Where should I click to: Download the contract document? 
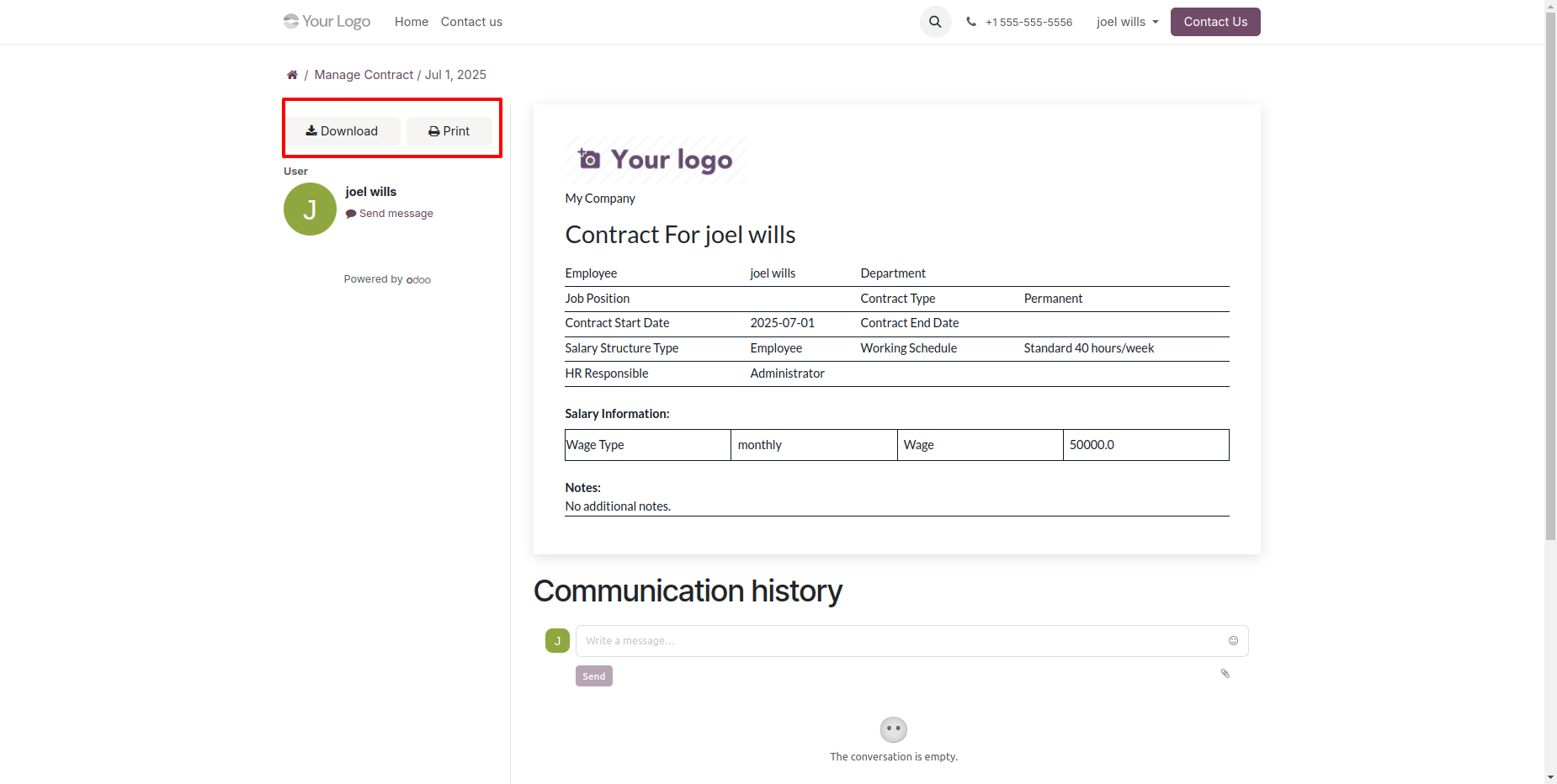[x=342, y=131]
